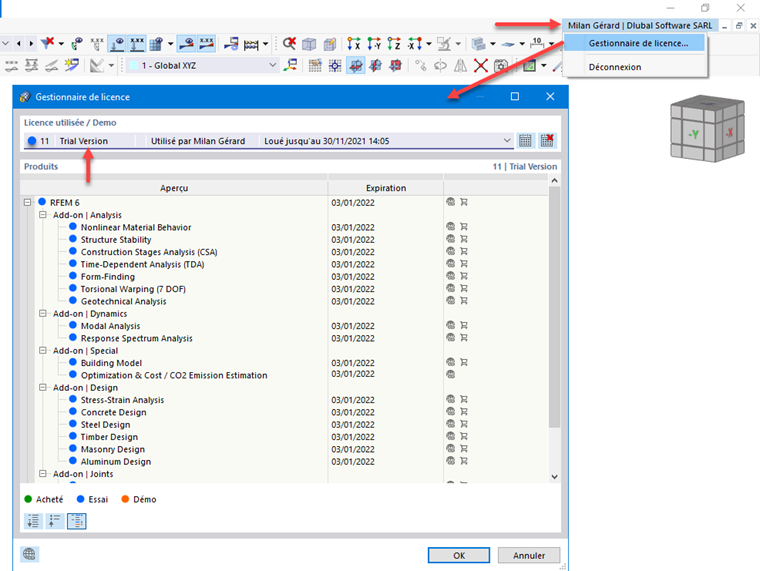Image resolution: width=760 pixels, height=571 pixels.
Task: Click globe icon in Optimization & Cost row
Action: point(450,375)
